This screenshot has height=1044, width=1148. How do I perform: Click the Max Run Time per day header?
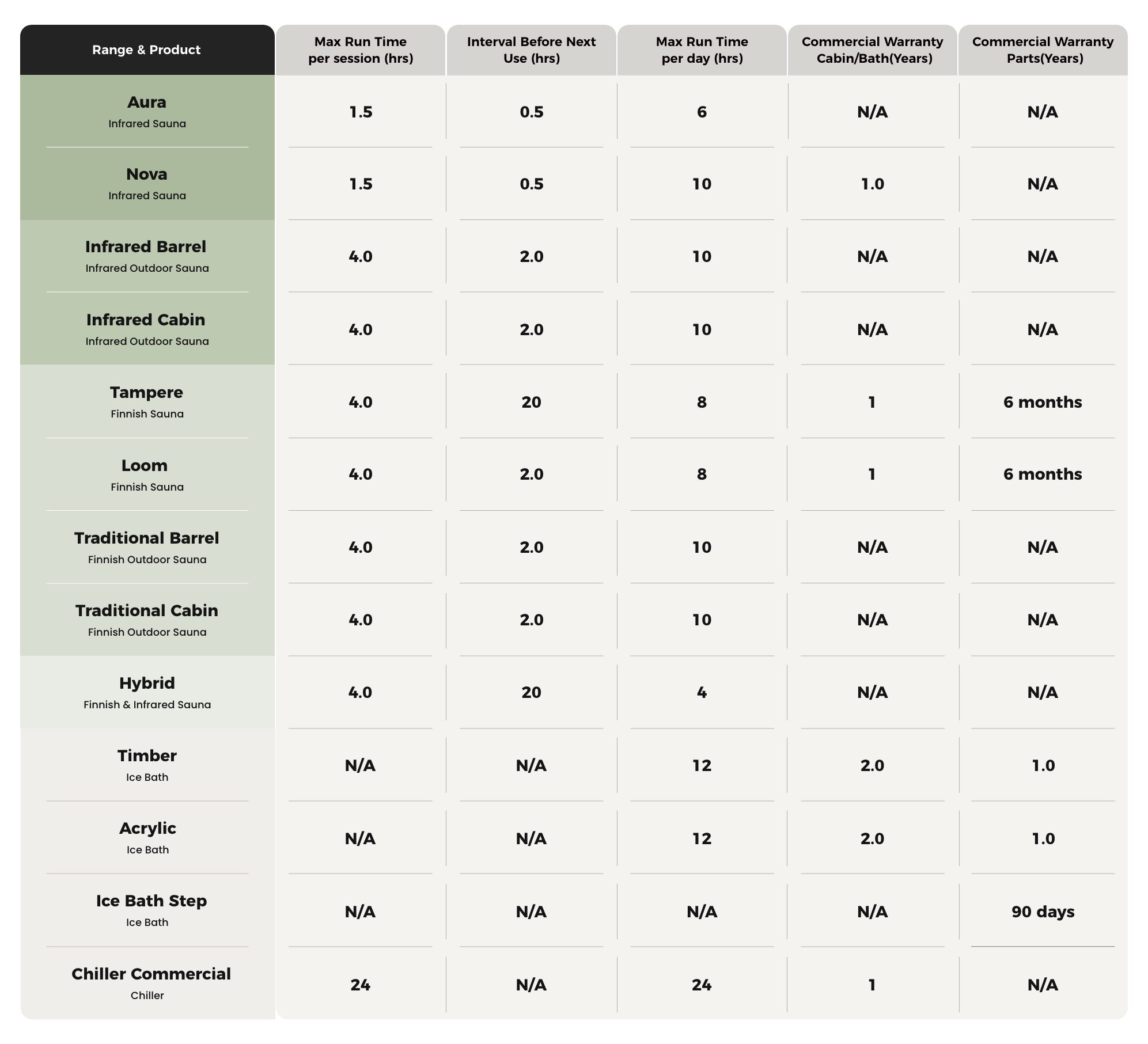tap(702, 50)
